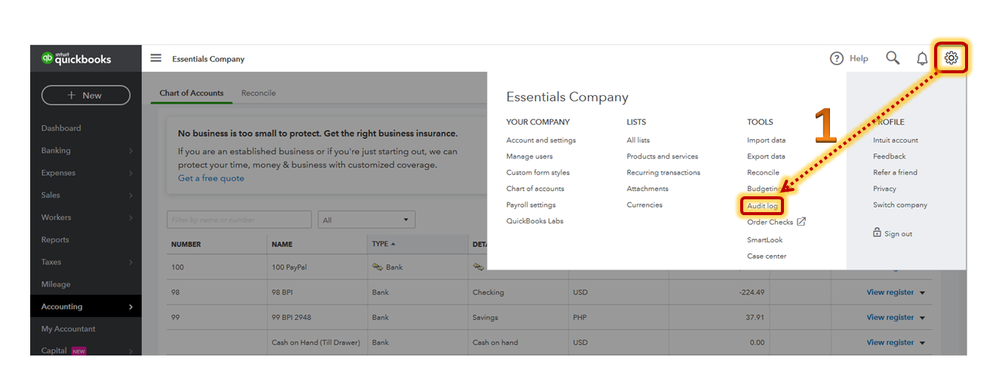Sort by the TYPE column header
The width and height of the screenshot is (999, 379).
pyautogui.click(x=384, y=244)
